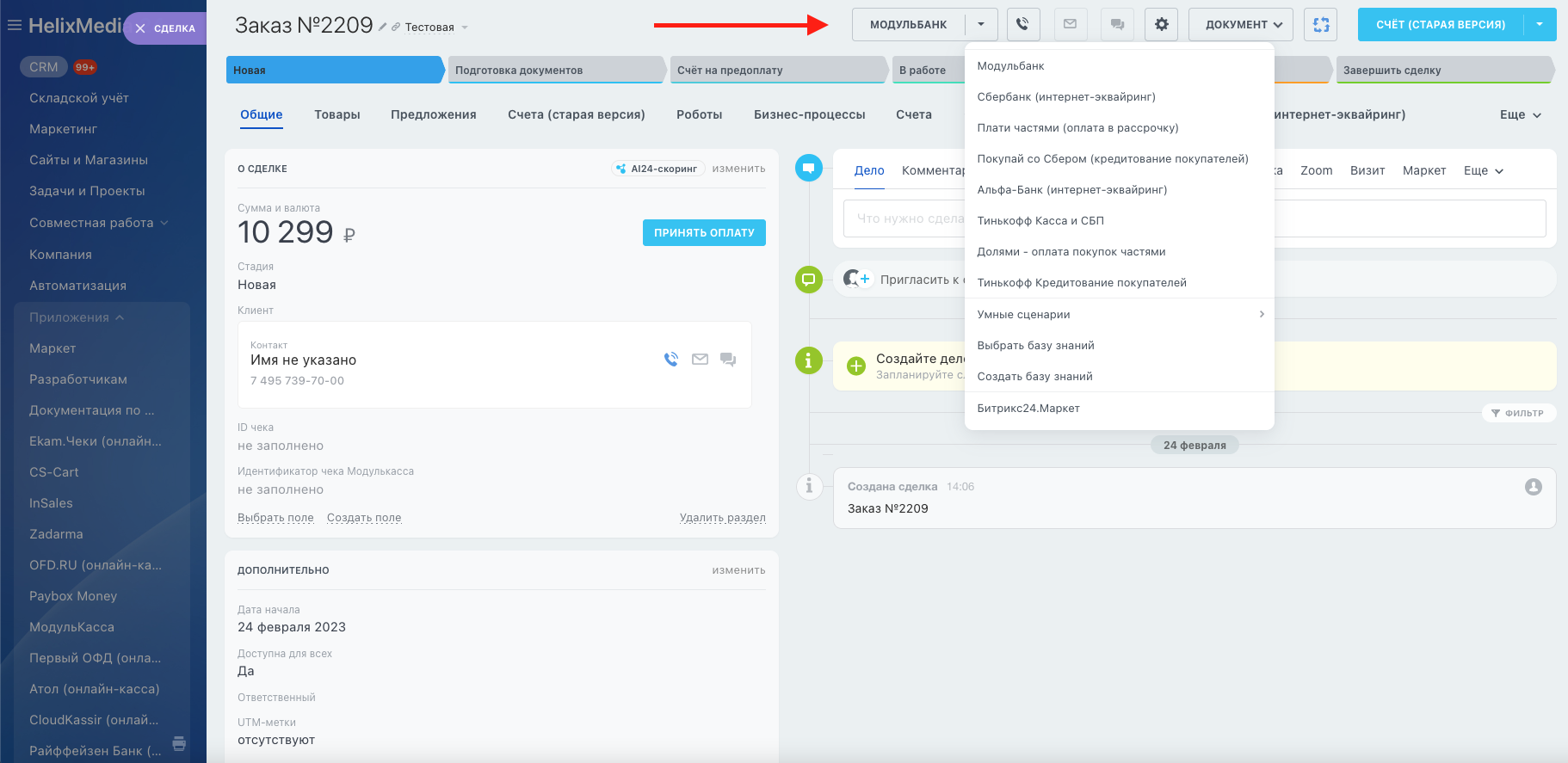
Task: Open the Предложения tab
Action: [x=434, y=114]
